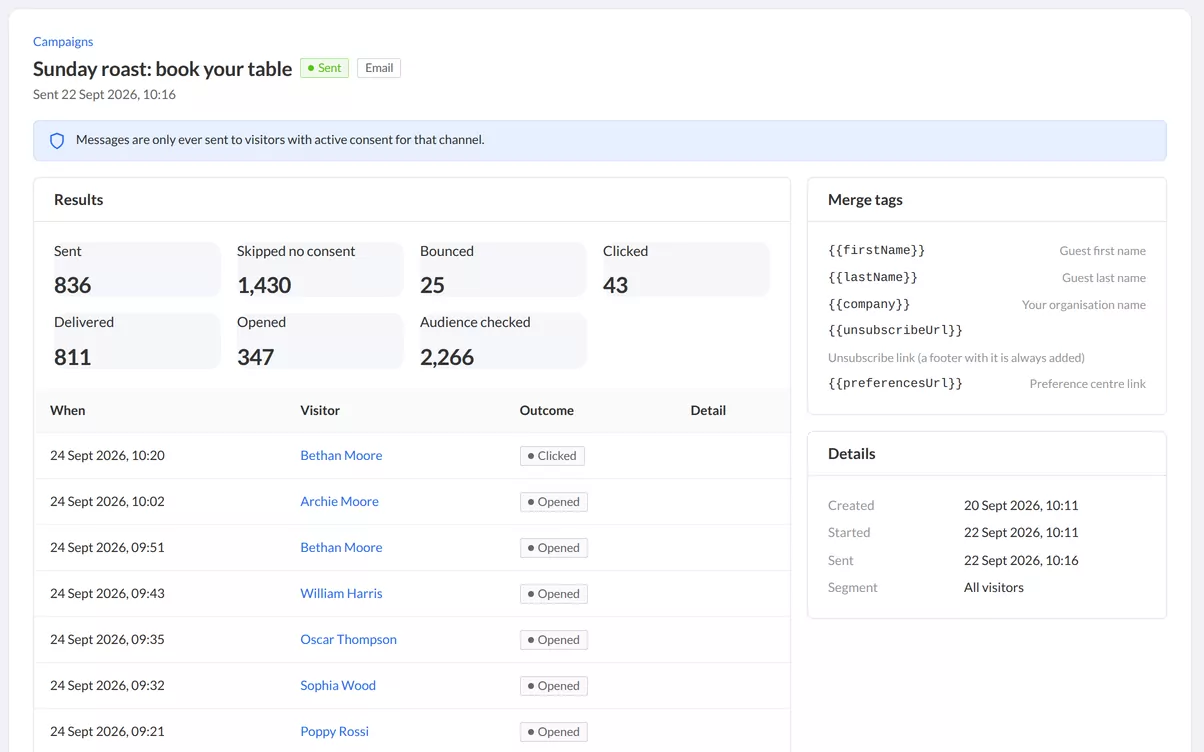The image size is (1204, 752).
Task: Click timestamp 24 Sept 2026, 10:02
Action: (x=107, y=501)
